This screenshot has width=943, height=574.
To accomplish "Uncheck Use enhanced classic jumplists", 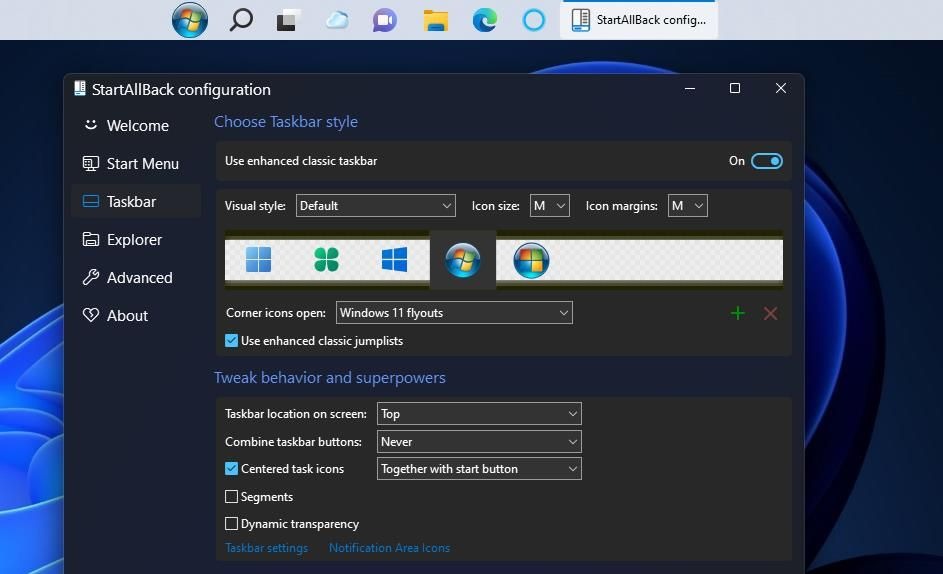I will pyautogui.click(x=232, y=341).
